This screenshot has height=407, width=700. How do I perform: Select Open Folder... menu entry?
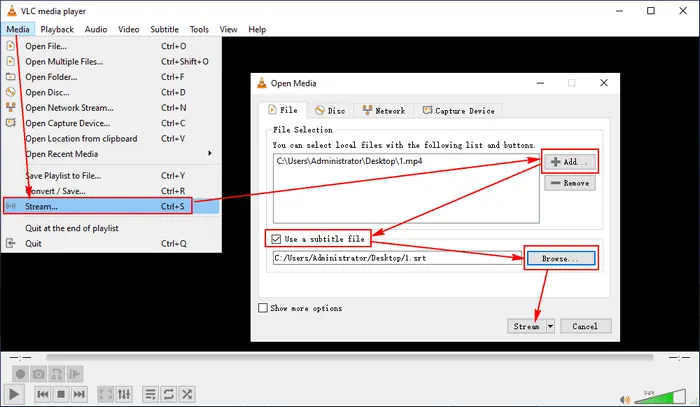tap(112, 77)
